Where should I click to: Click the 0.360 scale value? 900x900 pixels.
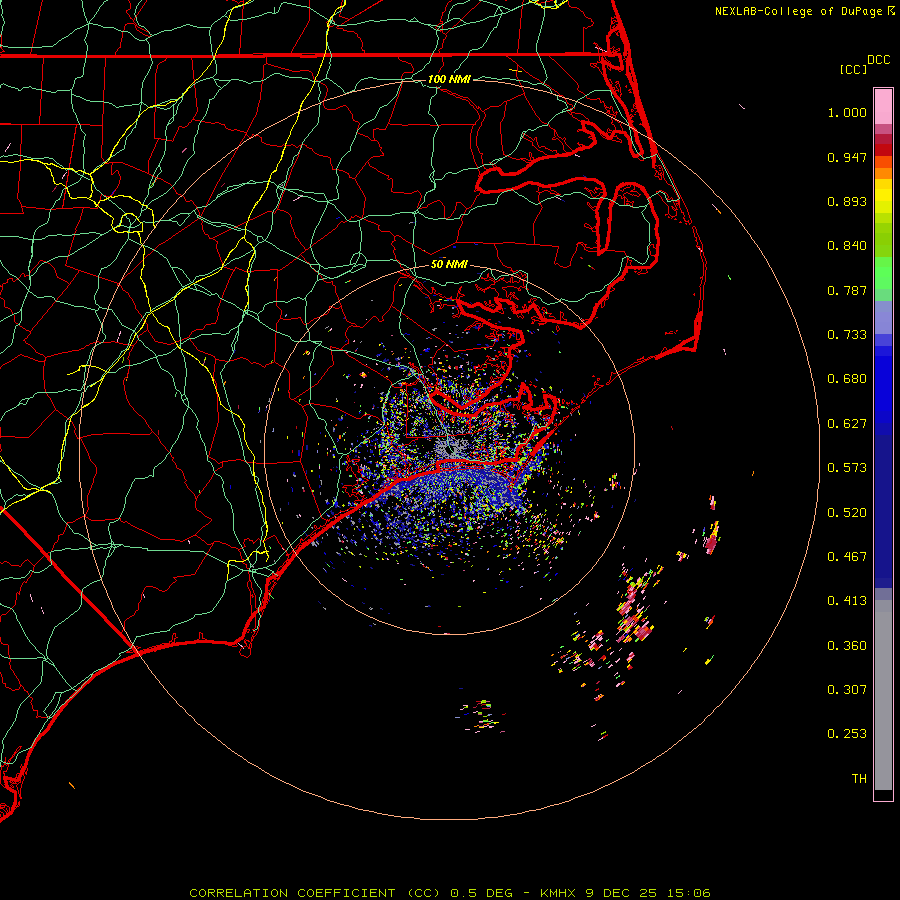coord(847,646)
